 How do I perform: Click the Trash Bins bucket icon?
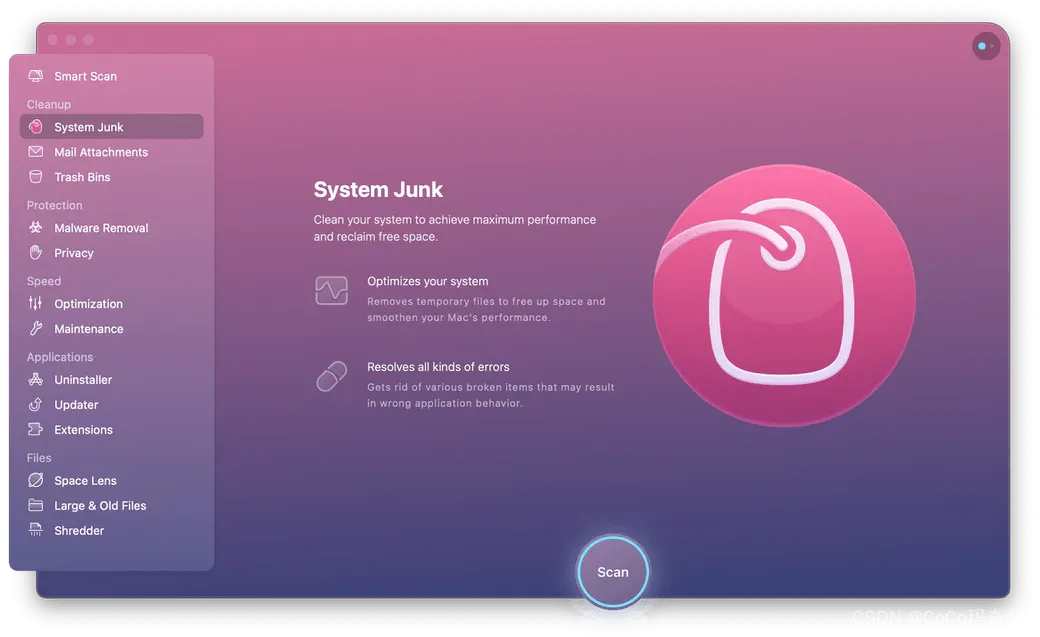pos(36,177)
